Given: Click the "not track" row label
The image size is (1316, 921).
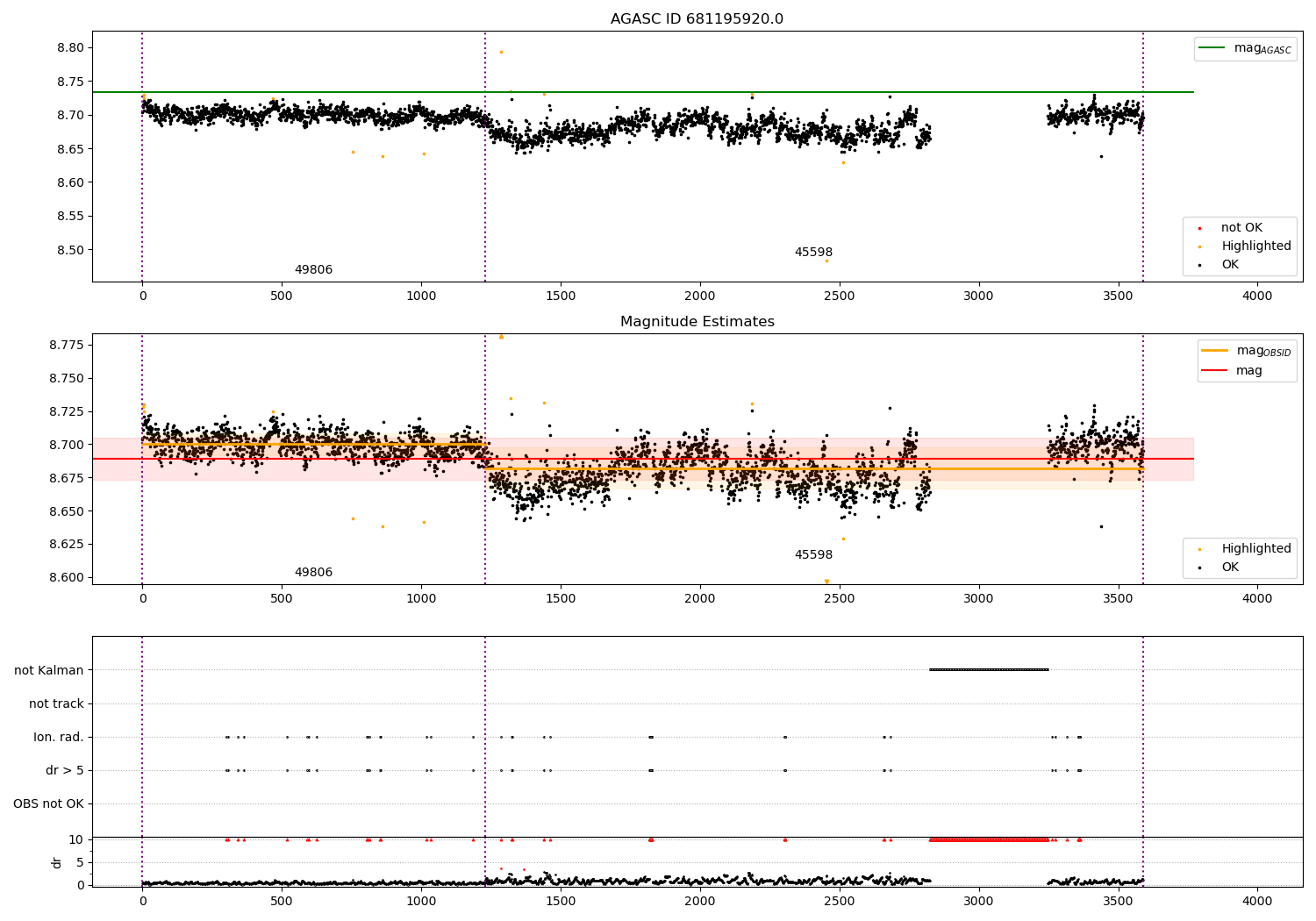Looking at the screenshot, I should pyautogui.click(x=56, y=703).
